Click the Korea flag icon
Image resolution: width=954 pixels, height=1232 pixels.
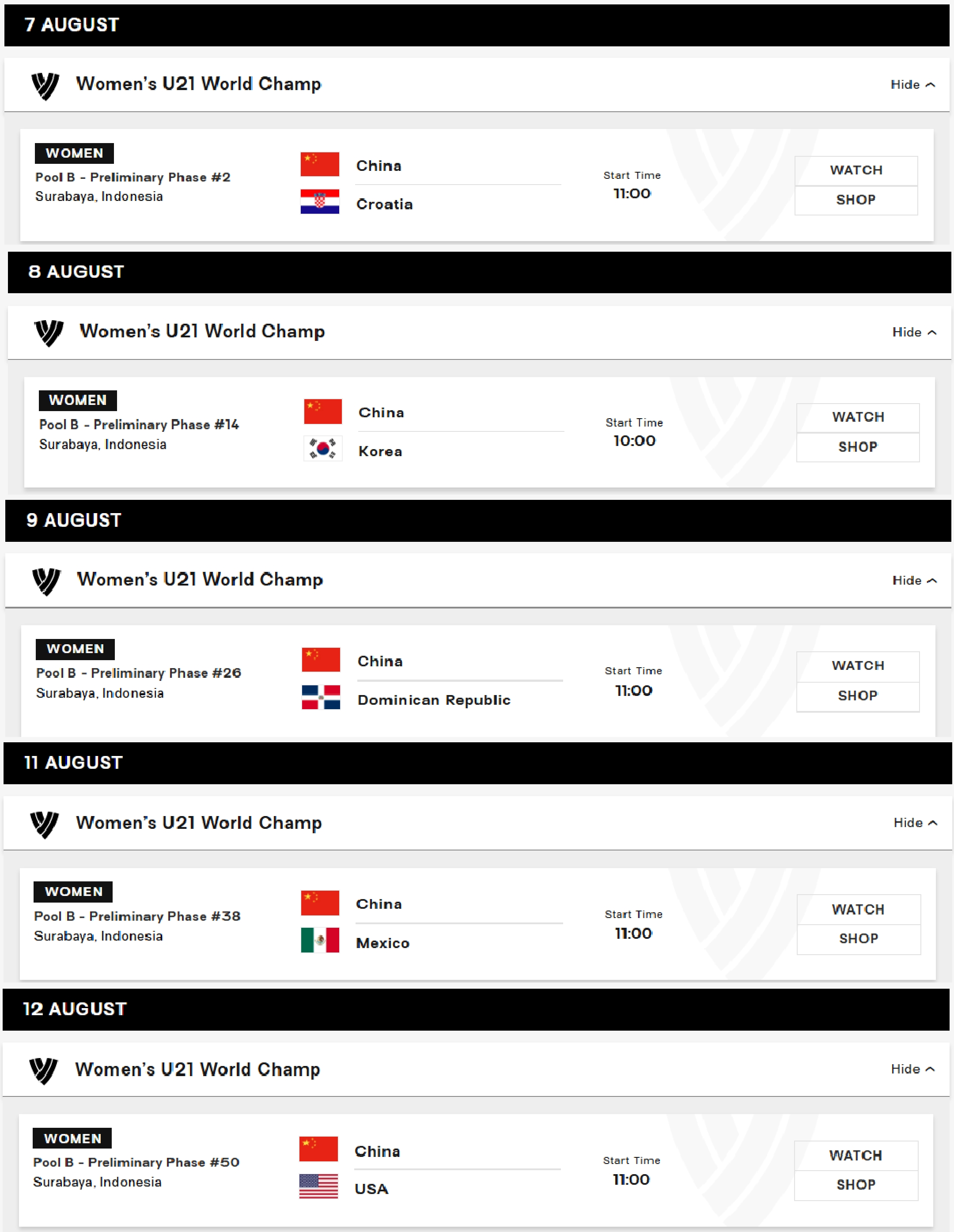(323, 449)
